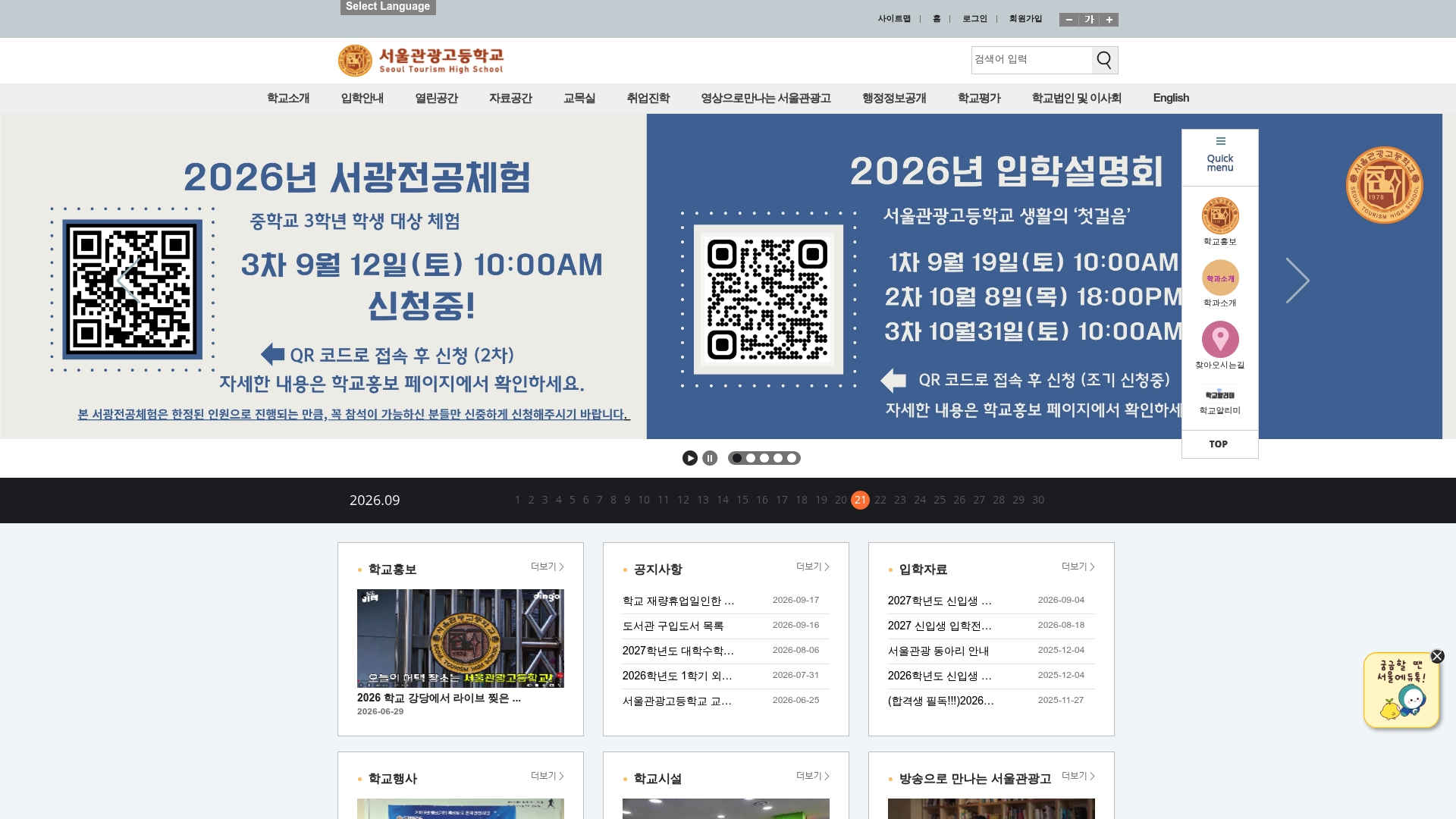Decrease font size with minus button

coord(1068,20)
